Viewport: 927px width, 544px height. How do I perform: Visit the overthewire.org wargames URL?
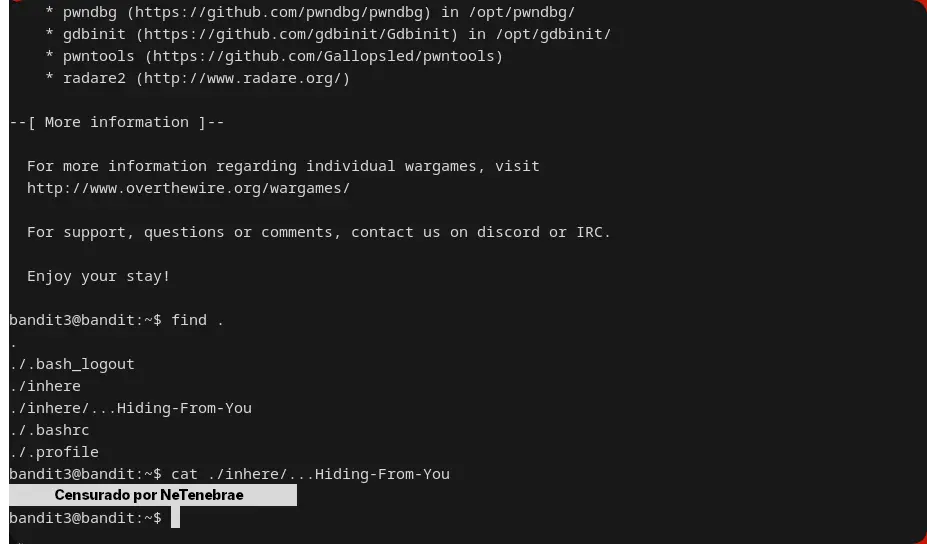188,188
